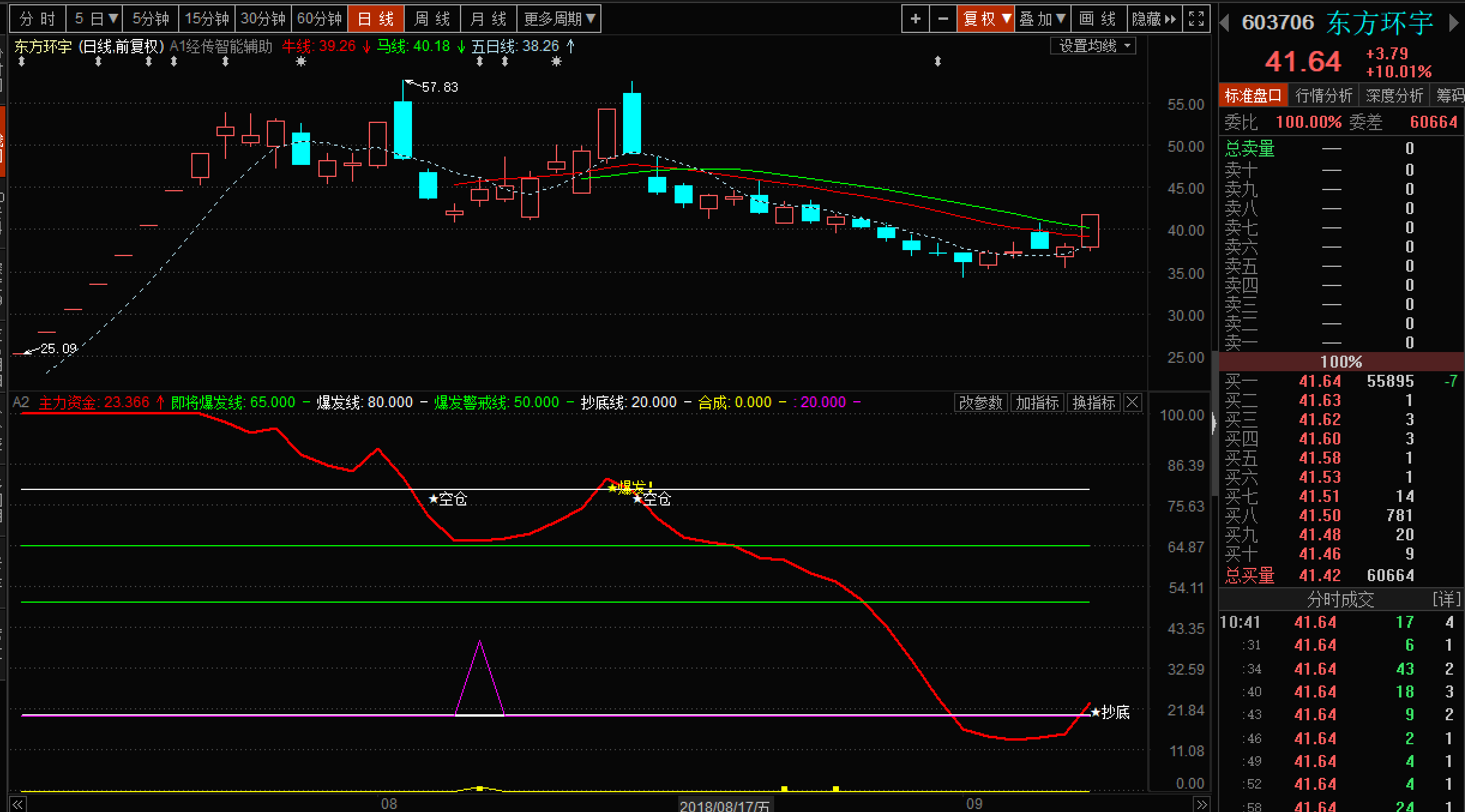
Task: Click the 分时成交 section header
Action: pos(1340,599)
